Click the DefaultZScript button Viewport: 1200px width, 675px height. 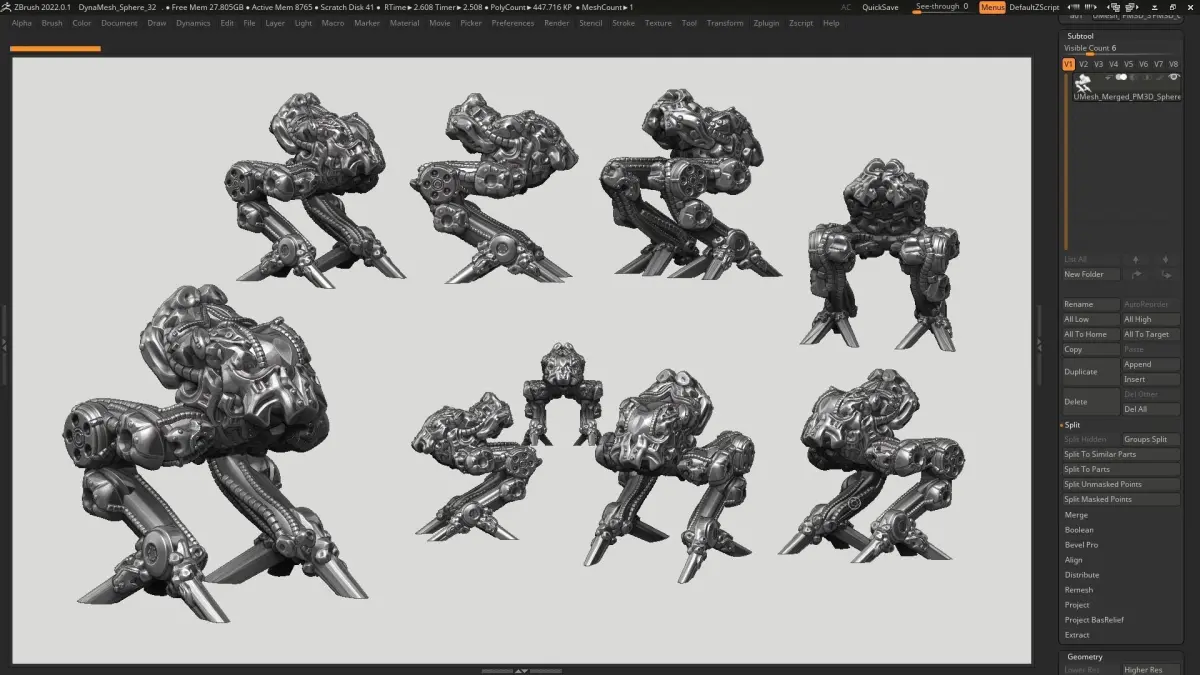click(1034, 7)
